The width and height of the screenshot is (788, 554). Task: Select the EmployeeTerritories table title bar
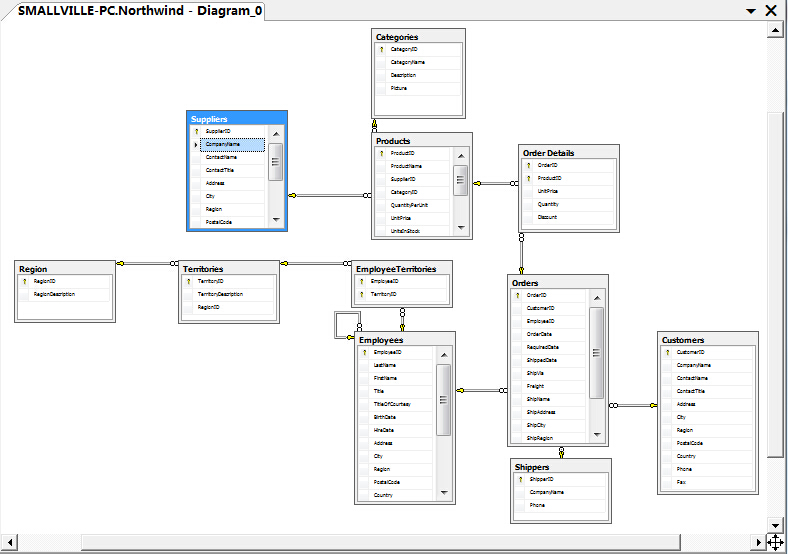click(402, 269)
